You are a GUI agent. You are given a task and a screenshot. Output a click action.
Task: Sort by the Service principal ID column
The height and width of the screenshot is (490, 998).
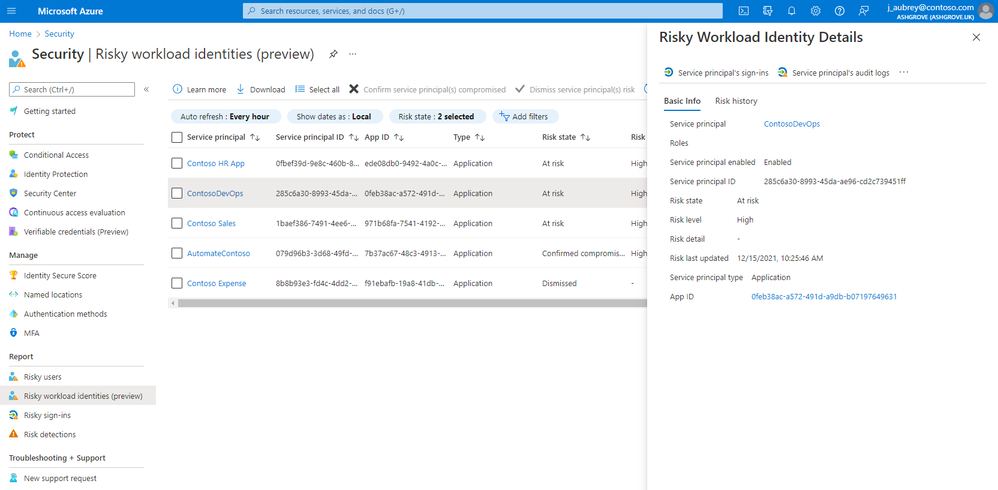[x=318, y=137]
